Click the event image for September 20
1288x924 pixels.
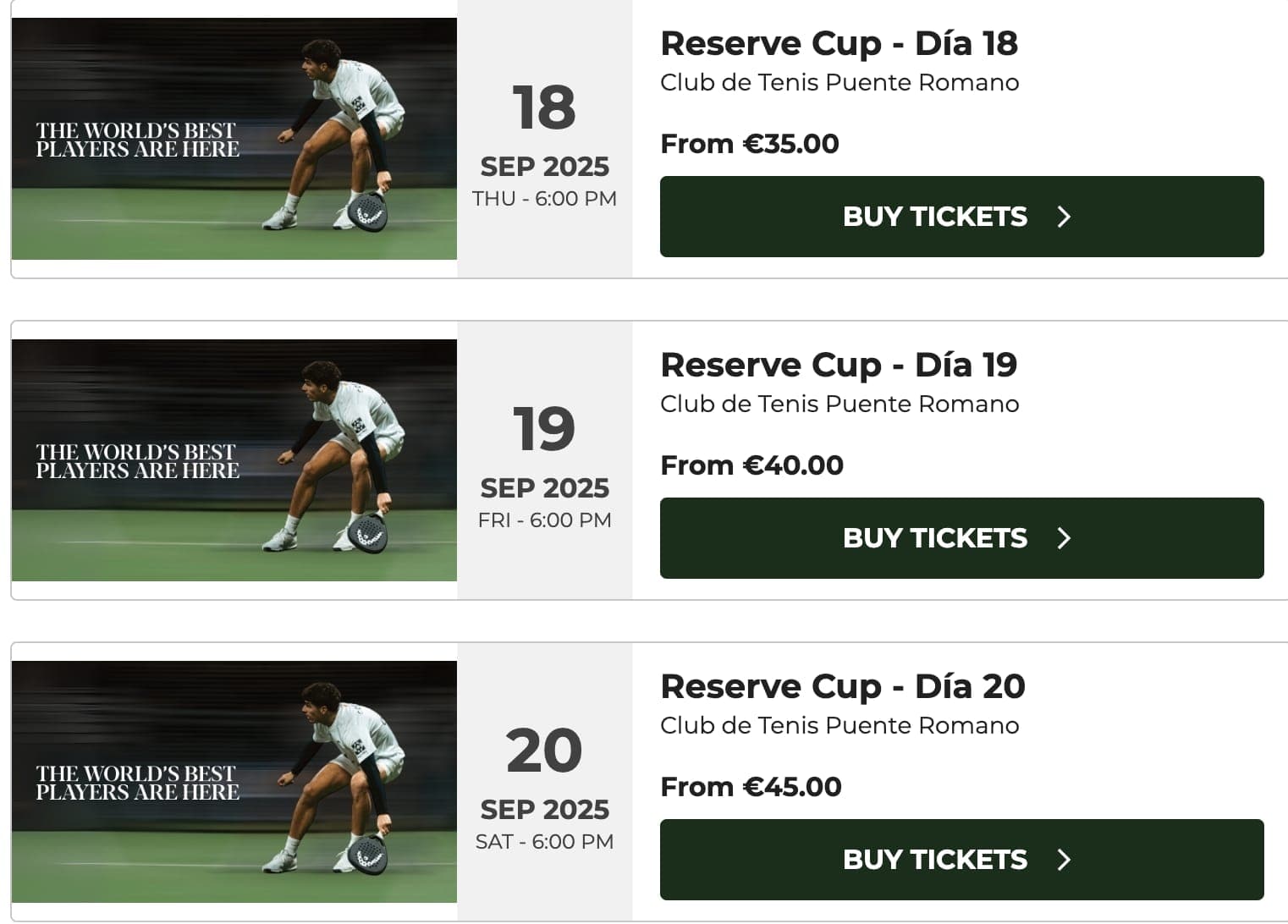[234, 778]
